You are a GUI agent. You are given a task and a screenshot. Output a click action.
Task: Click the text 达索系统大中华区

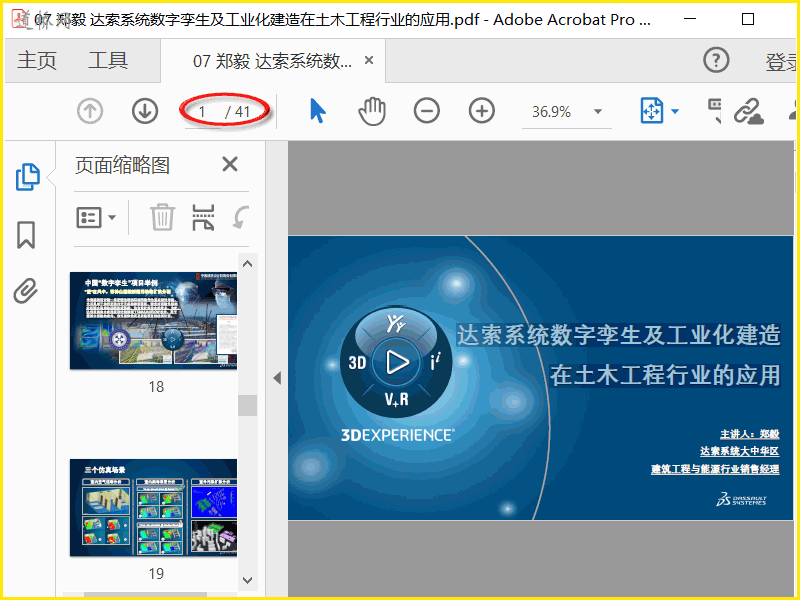click(x=739, y=452)
